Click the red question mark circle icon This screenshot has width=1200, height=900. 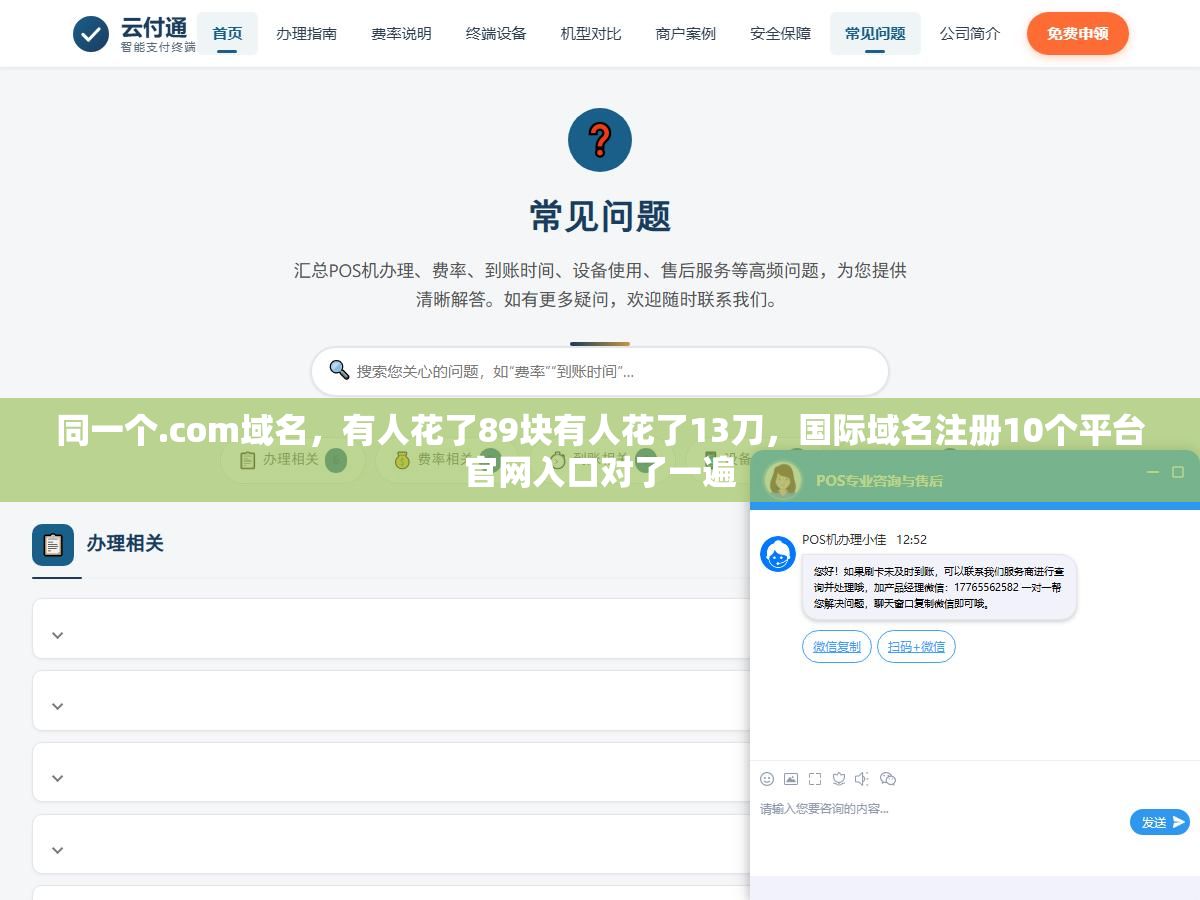(600, 140)
